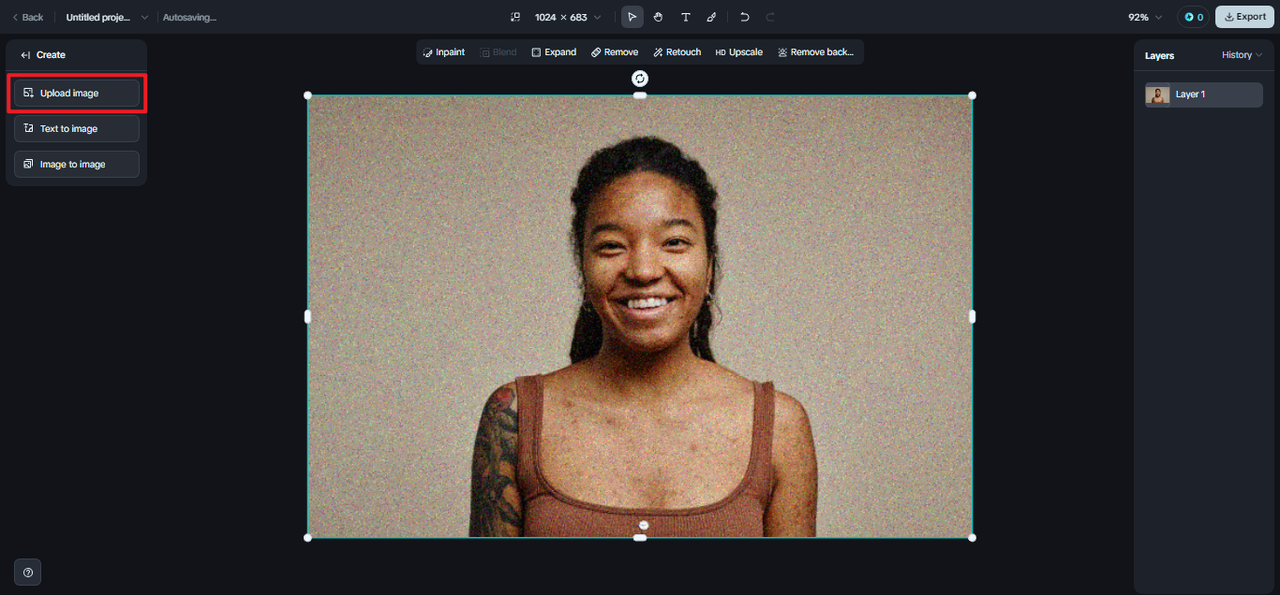
Task: Select the arrow pointer tool
Action: pyautogui.click(x=632, y=17)
